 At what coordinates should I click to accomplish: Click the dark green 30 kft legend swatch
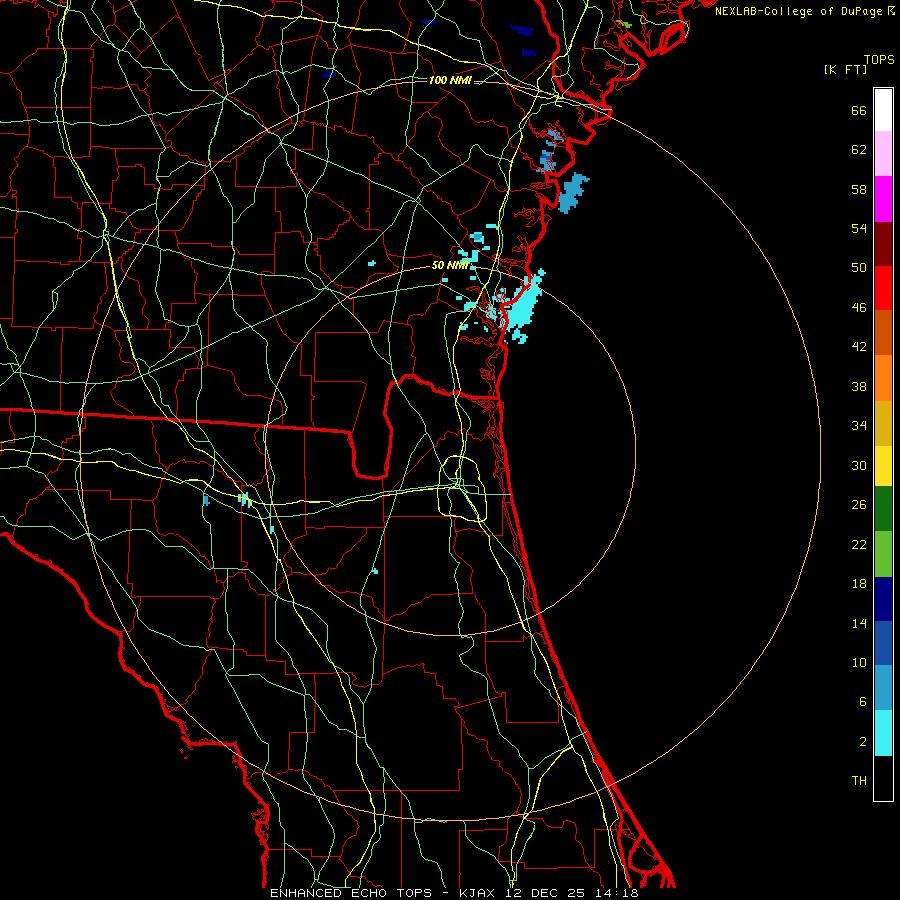[x=883, y=509]
